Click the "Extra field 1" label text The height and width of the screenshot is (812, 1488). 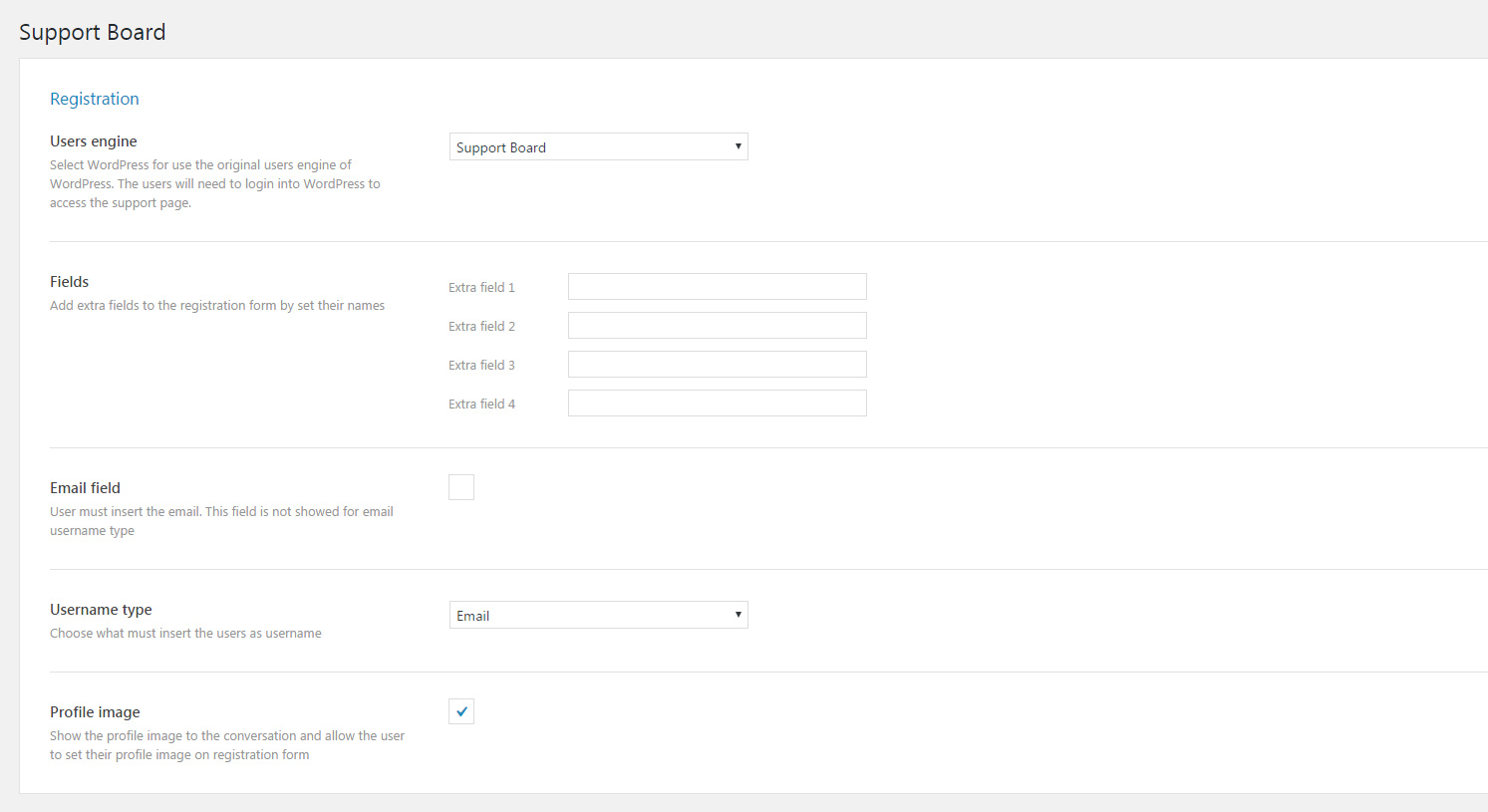click(481, 288)
